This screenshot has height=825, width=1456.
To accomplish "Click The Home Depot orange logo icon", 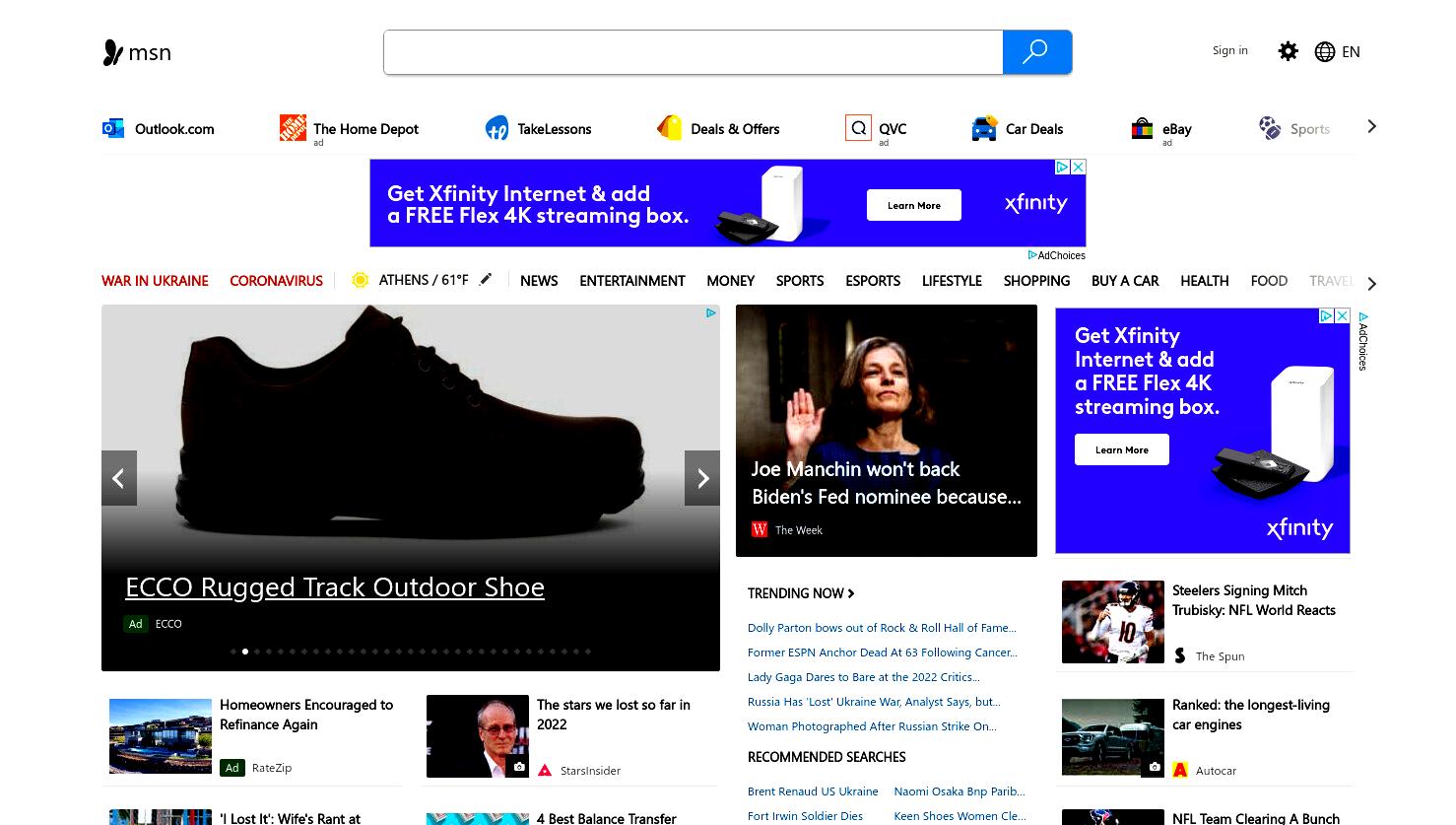I will [293, 128].
